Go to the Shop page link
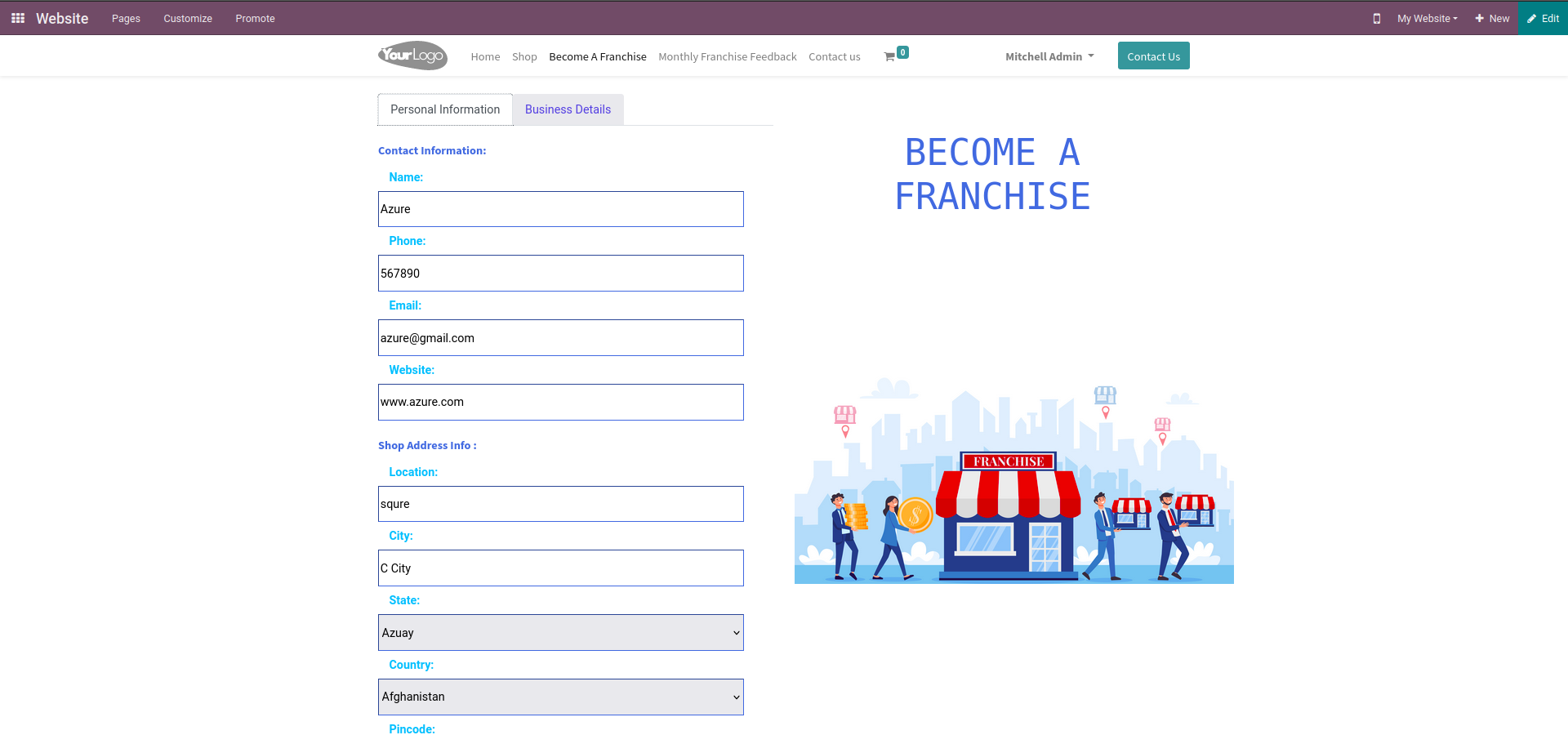 (x=524, y=56)
